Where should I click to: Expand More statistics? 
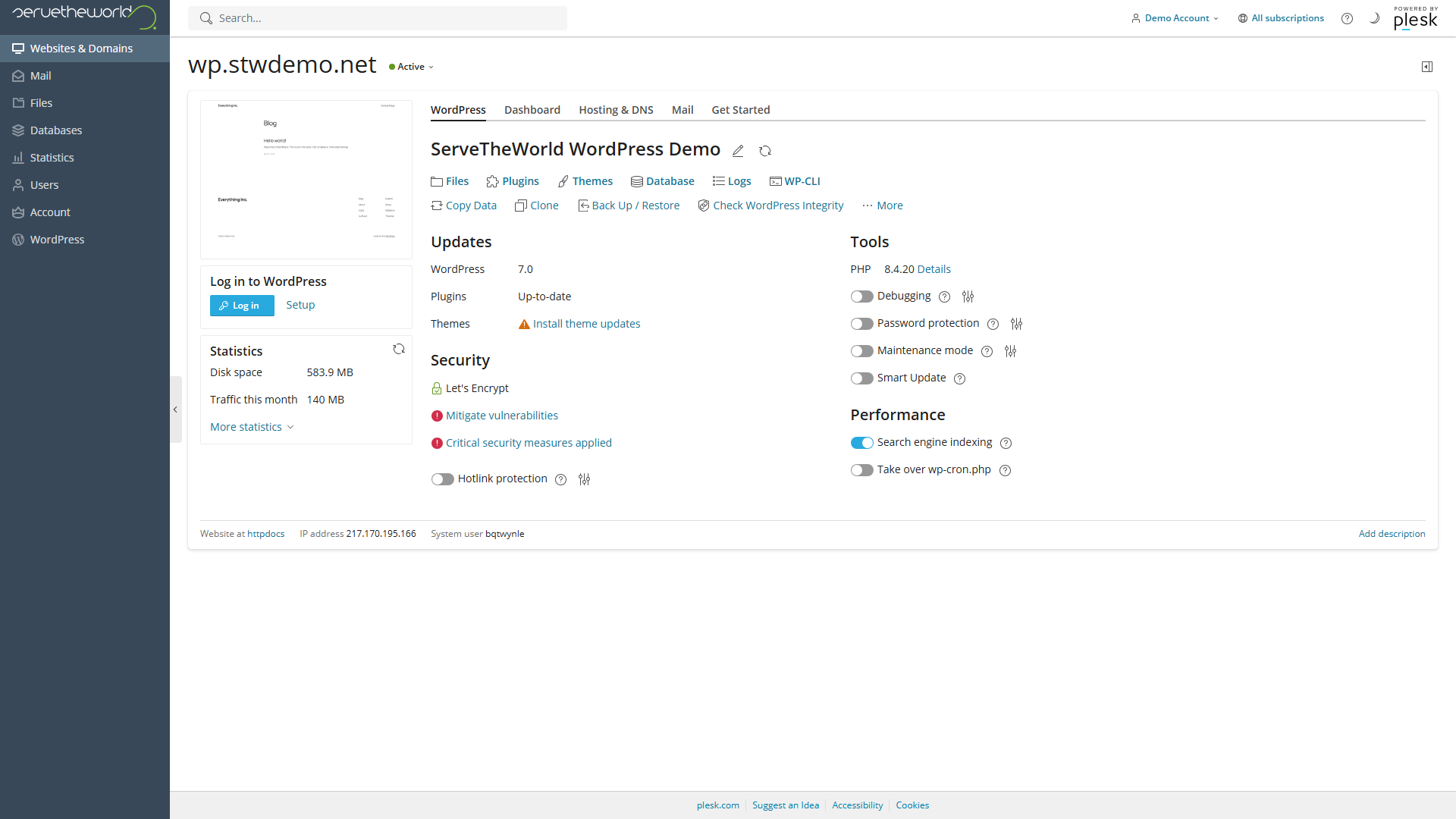click(x=252, y=427)
